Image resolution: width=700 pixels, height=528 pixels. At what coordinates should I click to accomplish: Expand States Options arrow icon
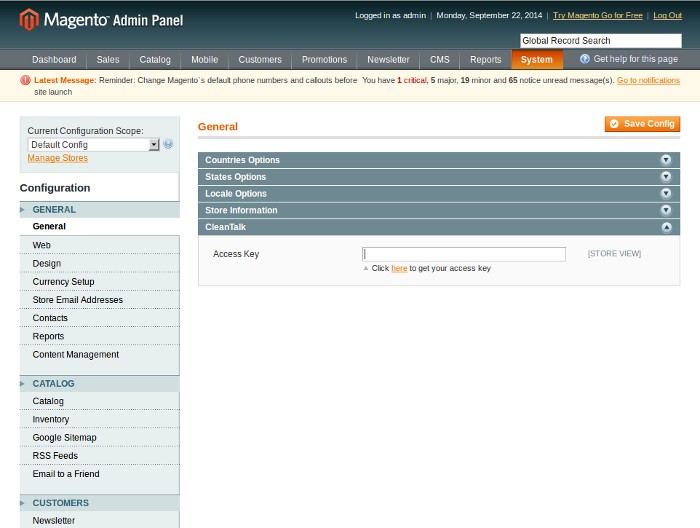(x=666, y=177)
